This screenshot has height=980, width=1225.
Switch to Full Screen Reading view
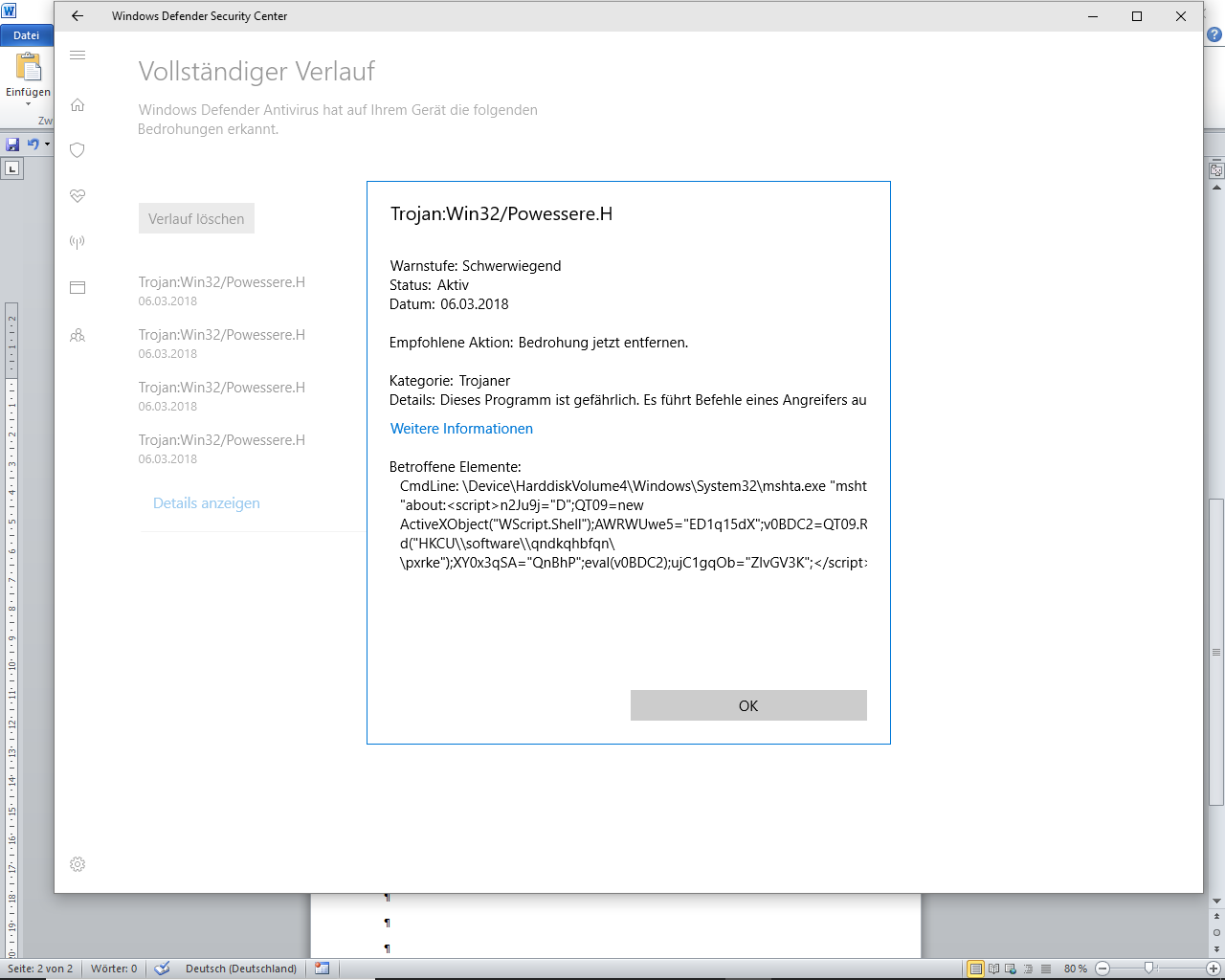pos(993,969)
